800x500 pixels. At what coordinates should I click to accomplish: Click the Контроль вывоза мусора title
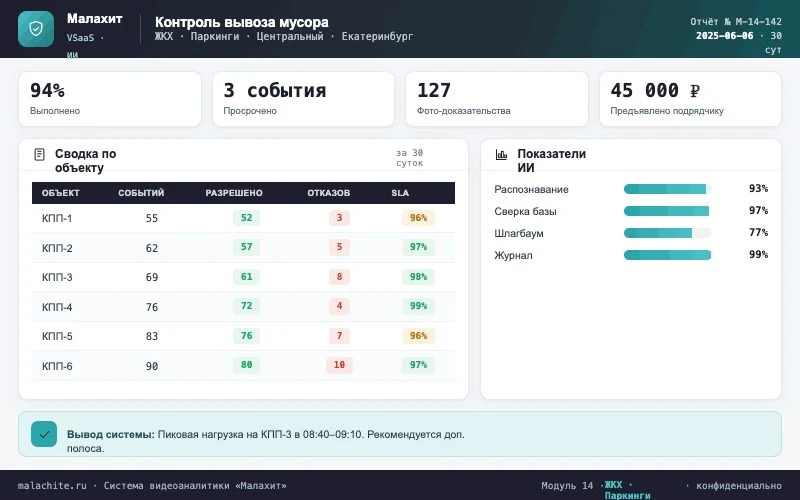point(242,22)
